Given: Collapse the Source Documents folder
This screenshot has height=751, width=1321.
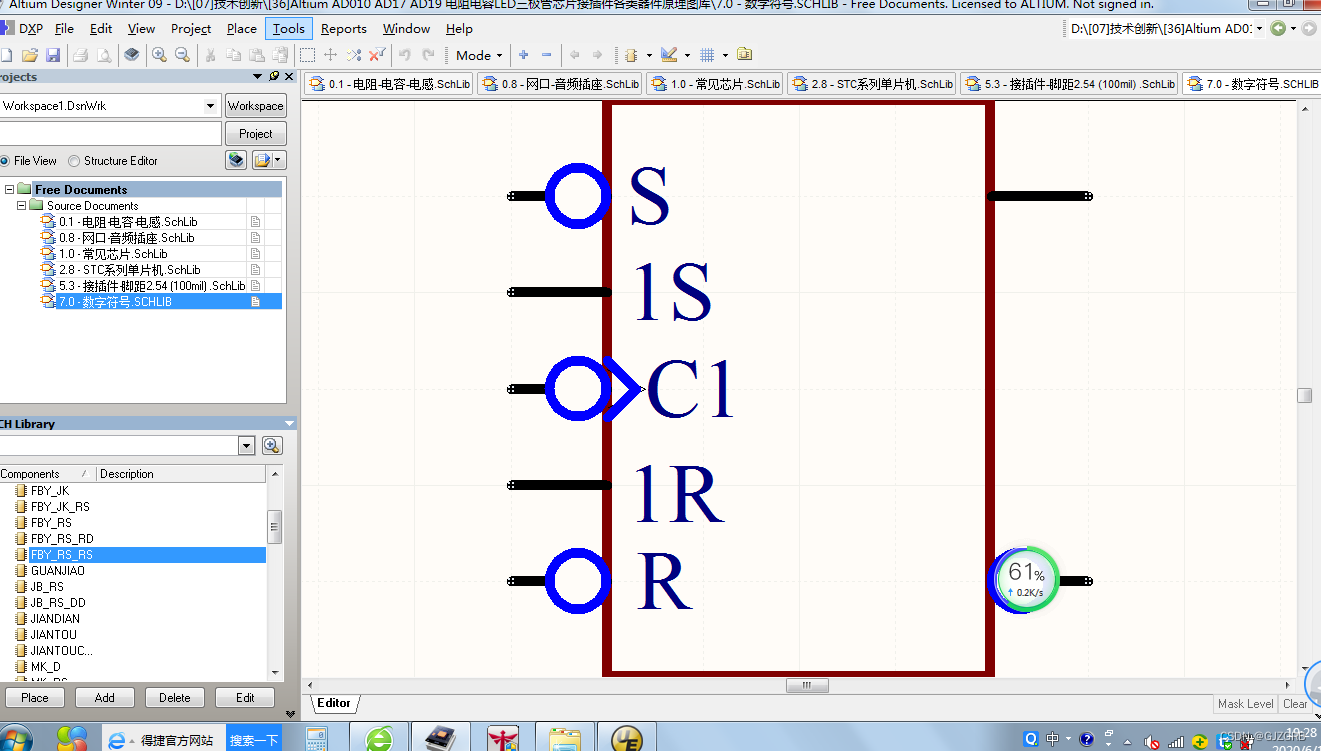Looking at the screenshot, I should point(22,206).
